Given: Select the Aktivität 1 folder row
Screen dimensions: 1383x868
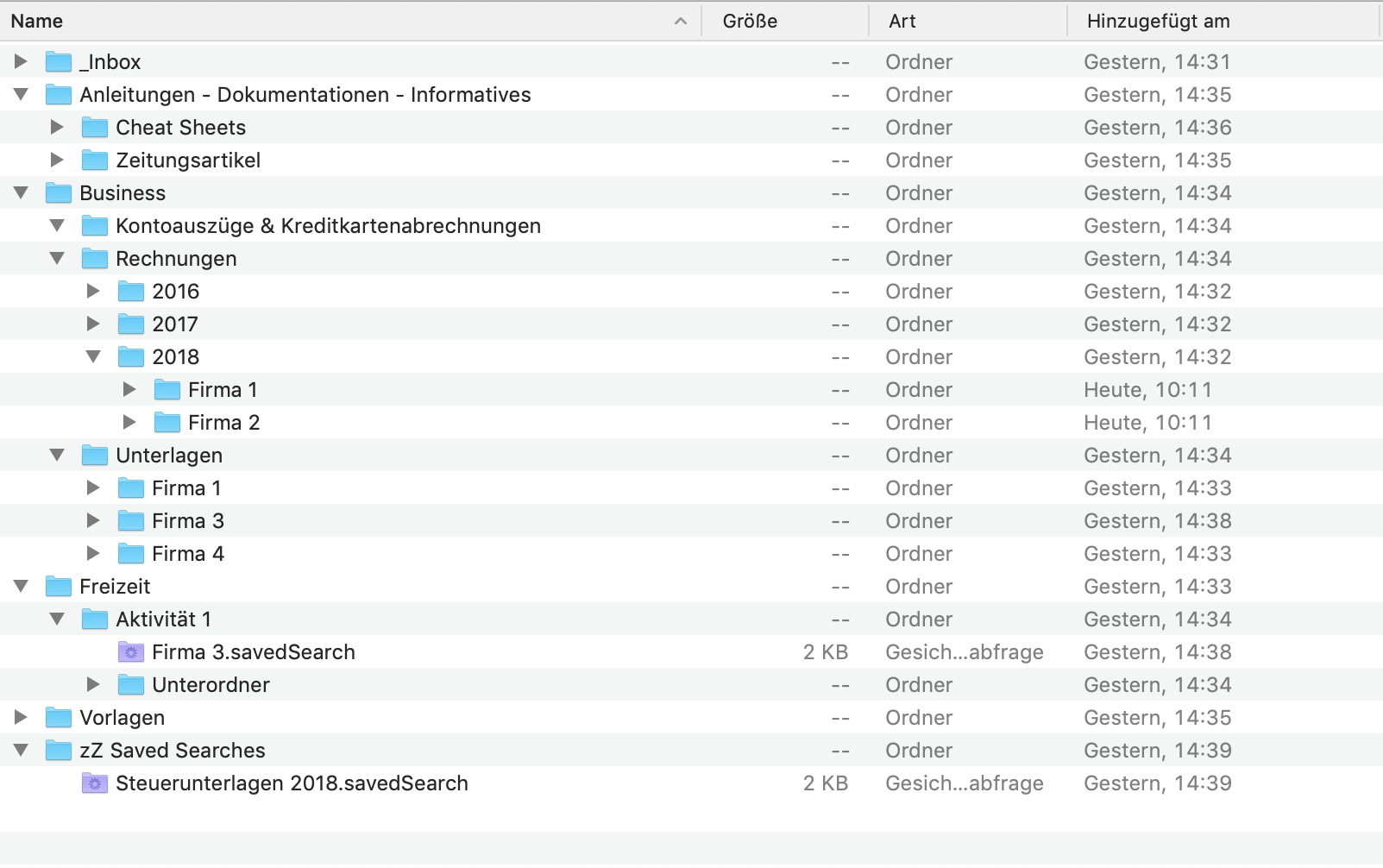Looking at the screenshot, I should [164, 620].
